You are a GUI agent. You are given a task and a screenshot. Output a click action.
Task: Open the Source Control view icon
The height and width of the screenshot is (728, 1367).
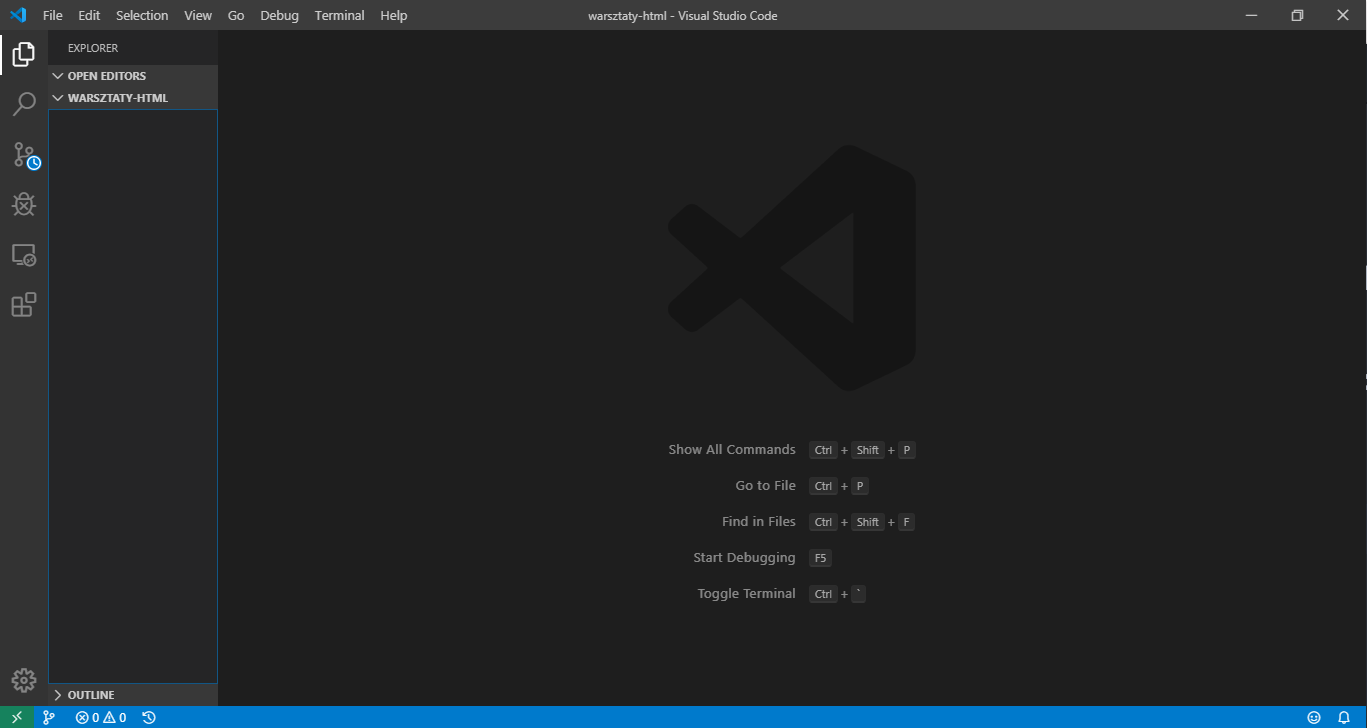click(x=25, y=155)
